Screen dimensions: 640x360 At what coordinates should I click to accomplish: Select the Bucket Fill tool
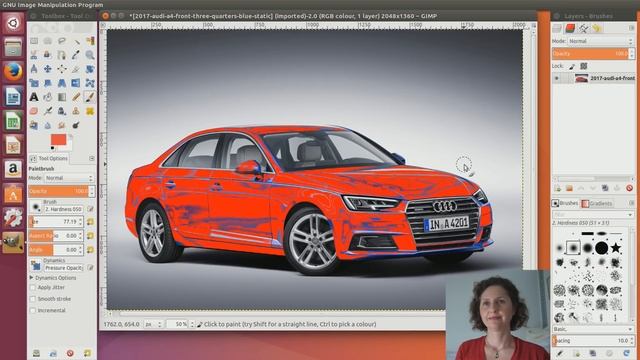[x=48, y=97]
